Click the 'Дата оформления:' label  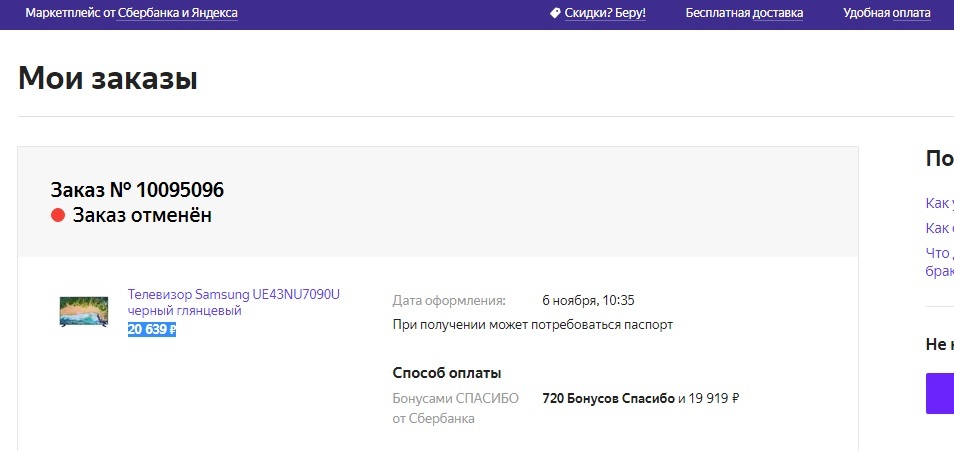[x=449, y=301]
